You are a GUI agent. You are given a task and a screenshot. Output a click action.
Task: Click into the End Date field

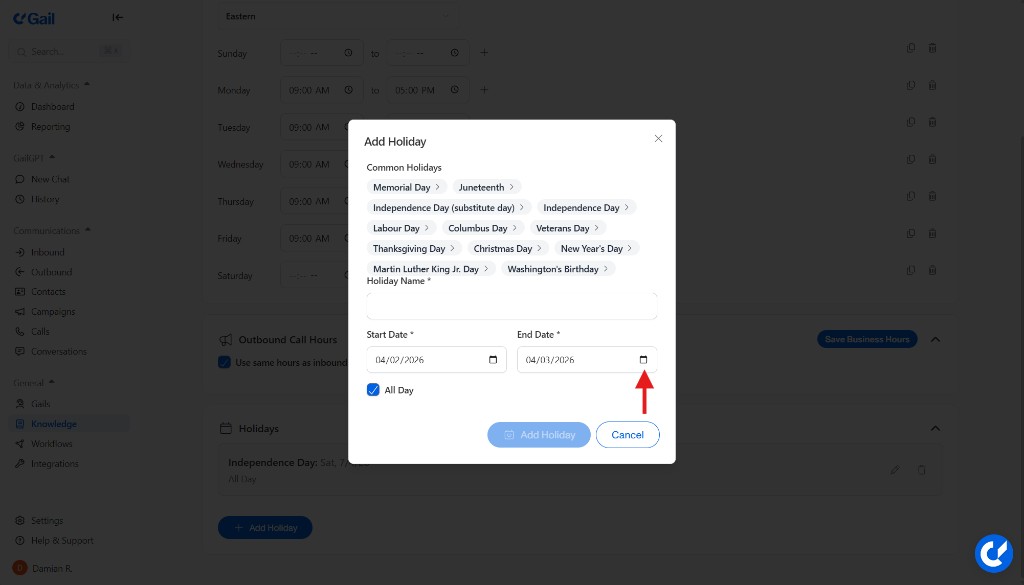point(587,360)
